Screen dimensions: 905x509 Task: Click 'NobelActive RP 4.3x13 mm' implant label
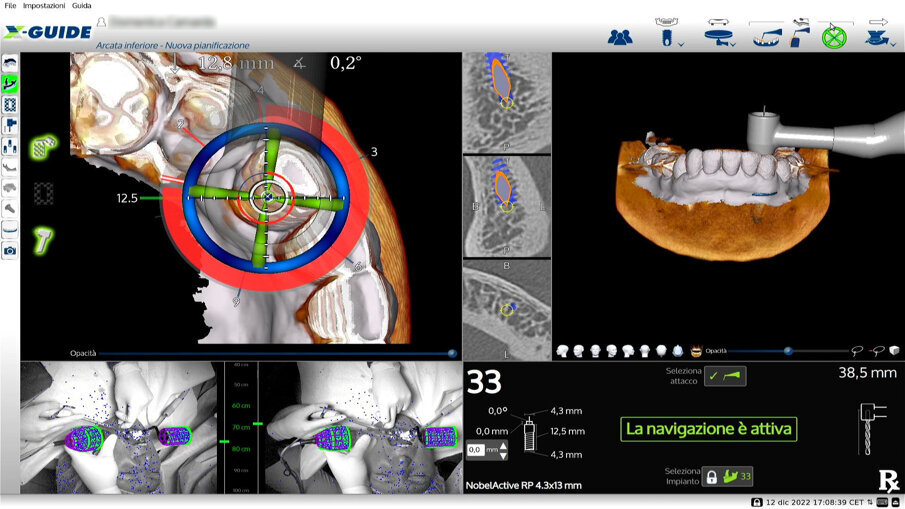tap(523, 485)
